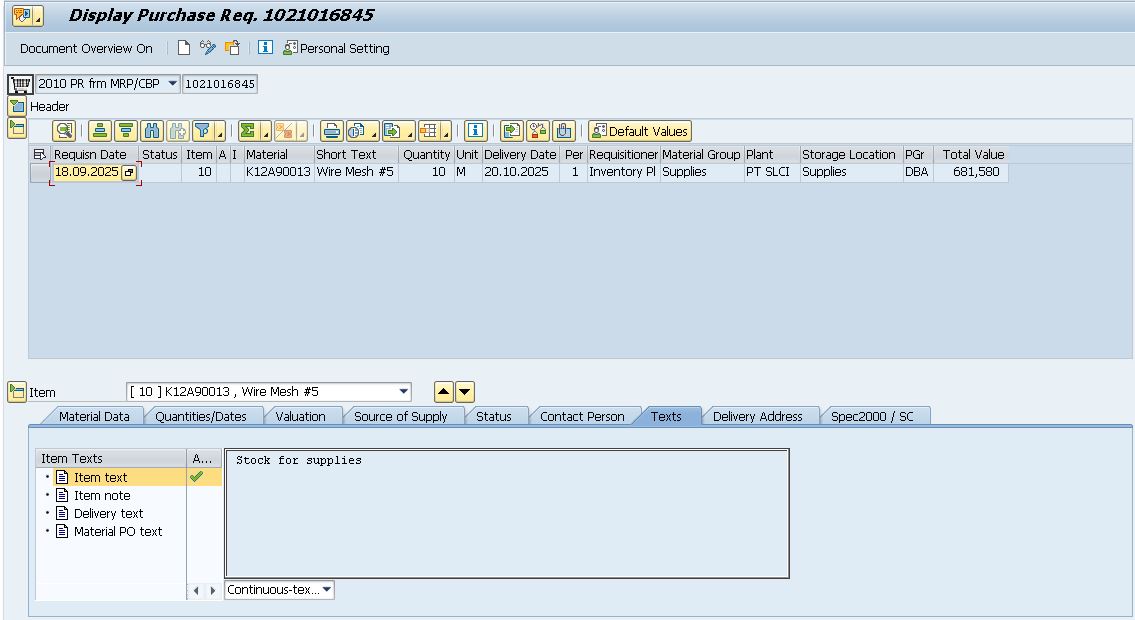Click the Requisn Date field 18.09.2025
The width and height of the screenshot is (1135, 620).
tap(86, 172)
